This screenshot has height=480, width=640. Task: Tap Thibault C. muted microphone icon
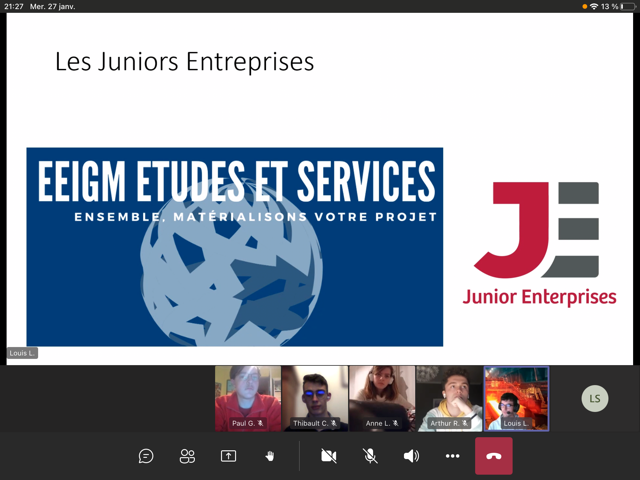tap(334, 423)
